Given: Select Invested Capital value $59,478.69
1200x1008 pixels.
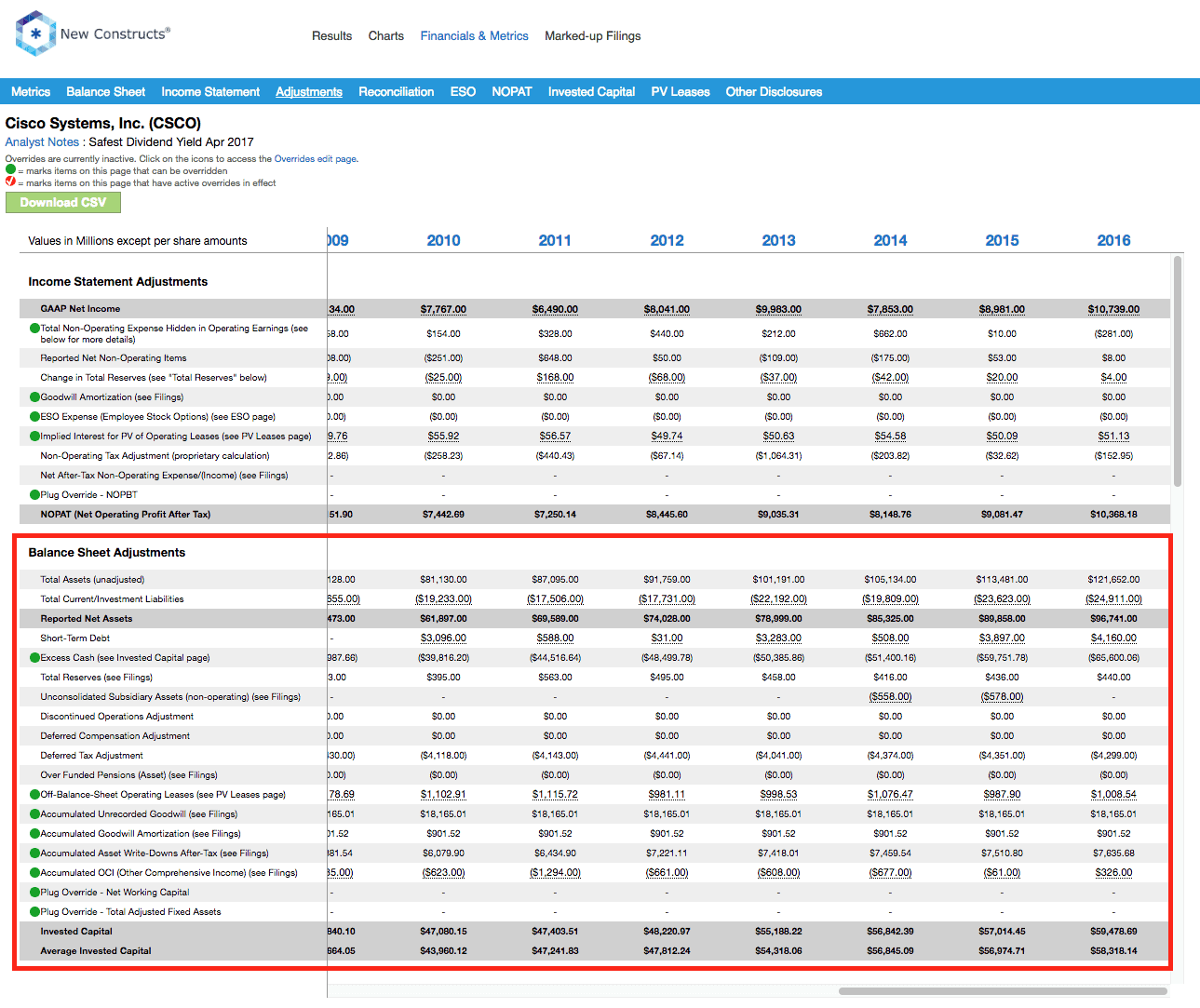Looking at the screenshot, I should pos(1113,932).
